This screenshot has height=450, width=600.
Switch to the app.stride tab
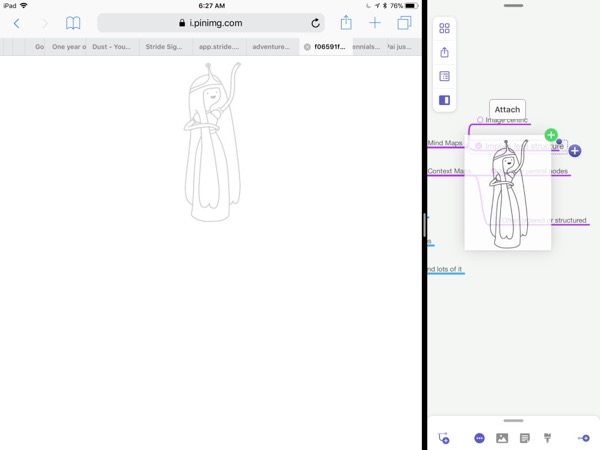coord(219,47)
